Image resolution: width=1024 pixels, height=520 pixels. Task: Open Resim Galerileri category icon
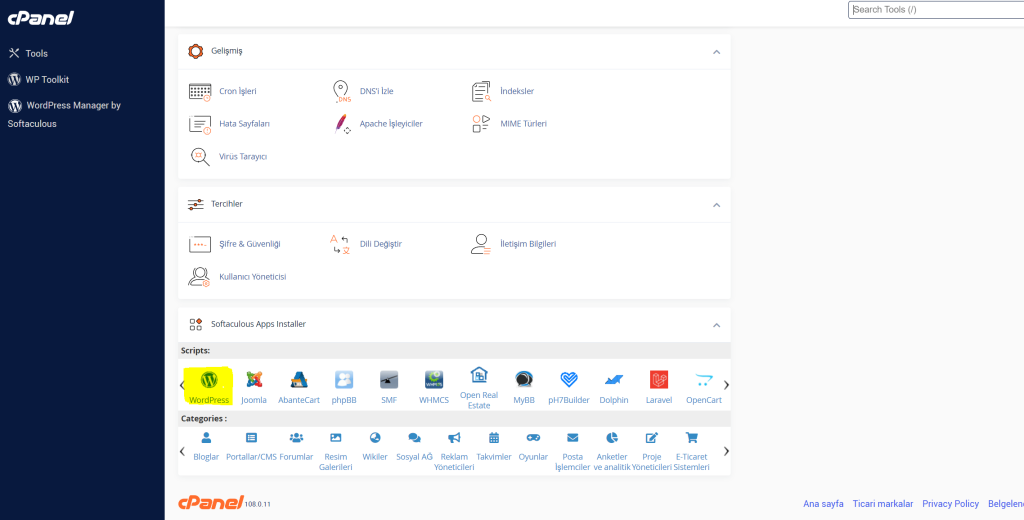(336, 437)
